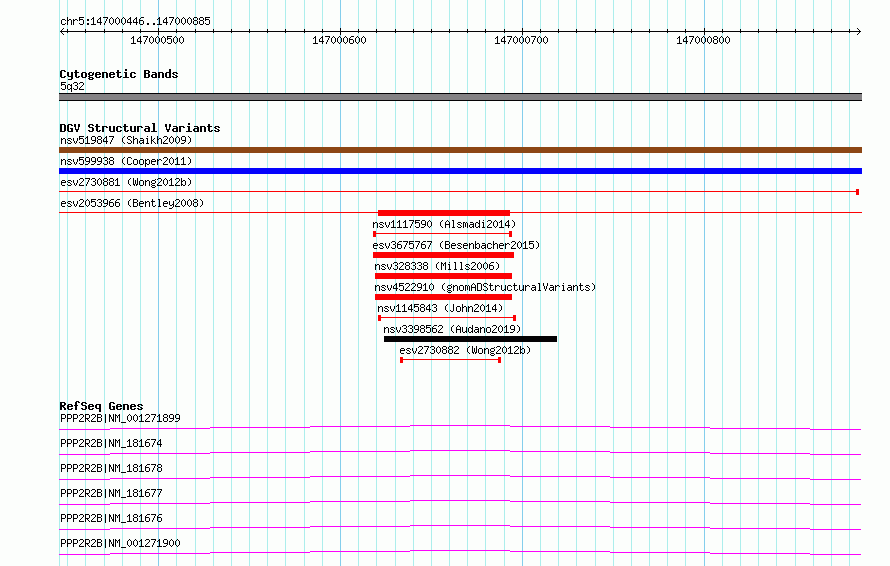Click the thick red esv2053966 segment
The height and width of the screenshot is (566, 890).
(x=444, y=213)
